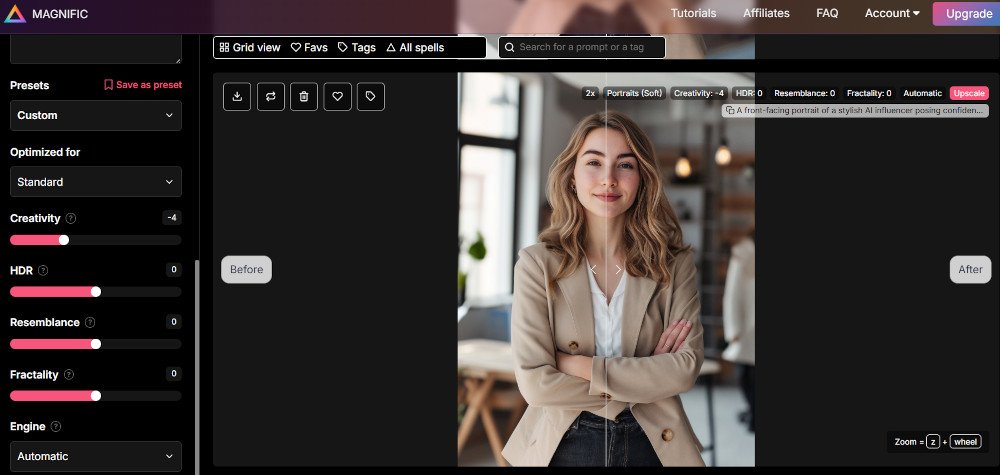Click Creativity help question-mark icon

[71, 218]
